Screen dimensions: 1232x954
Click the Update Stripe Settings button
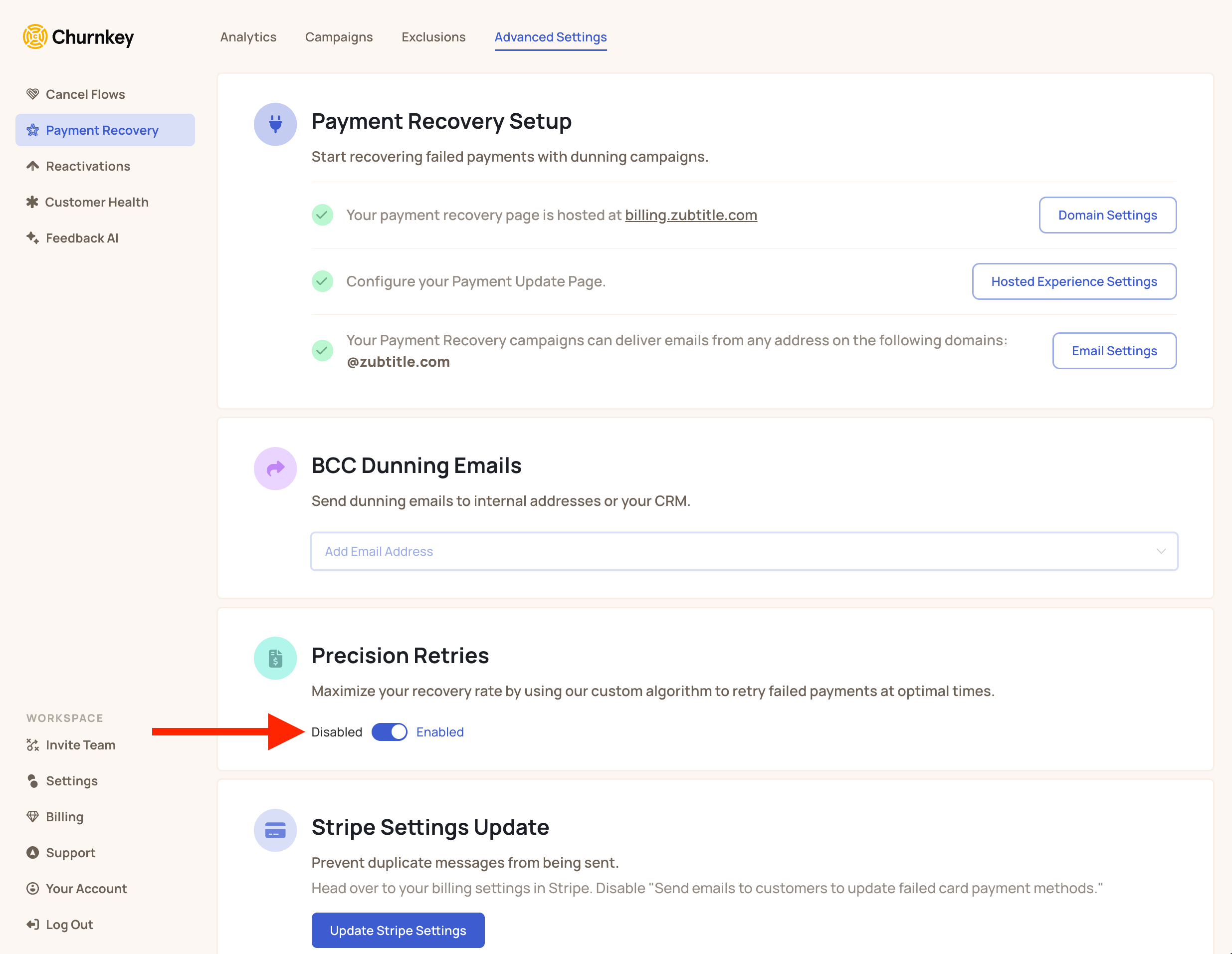(397, 930)
